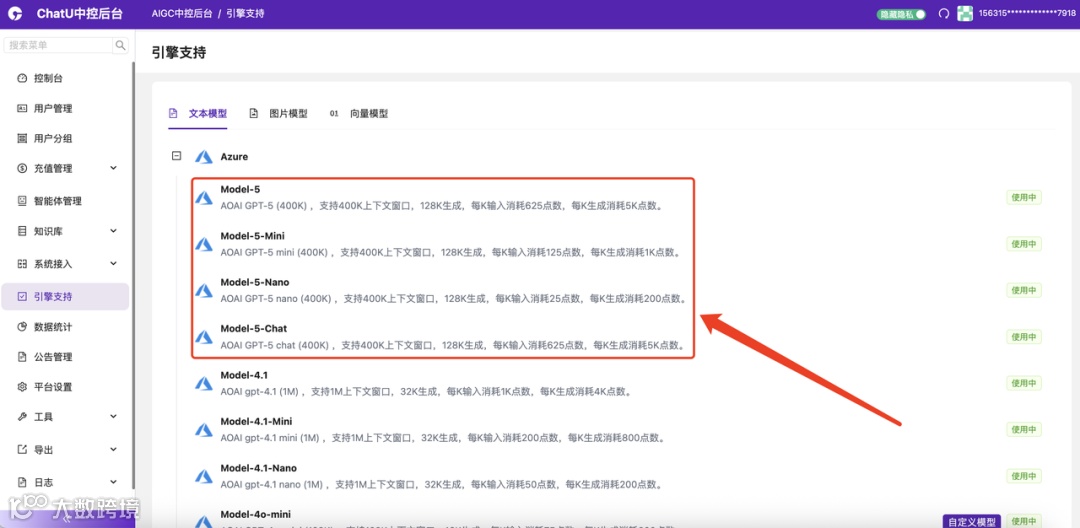The height and width of the screenshot is (528, 1080).
Task: Click the 数据统计 pie chart icon
Action: pos(22,327)
